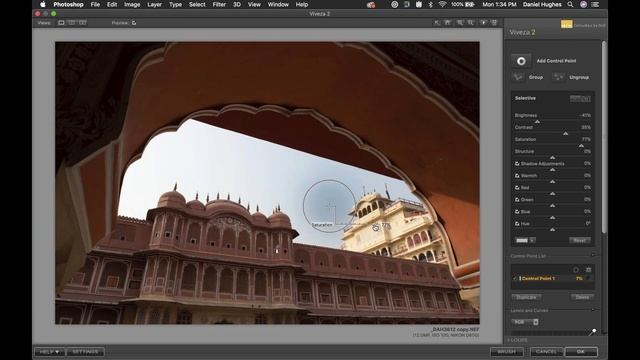Viewport: 640px width, 360px height.
Task: Click the Saturation slider handle in panel
Action: click(x=581, y=146)
